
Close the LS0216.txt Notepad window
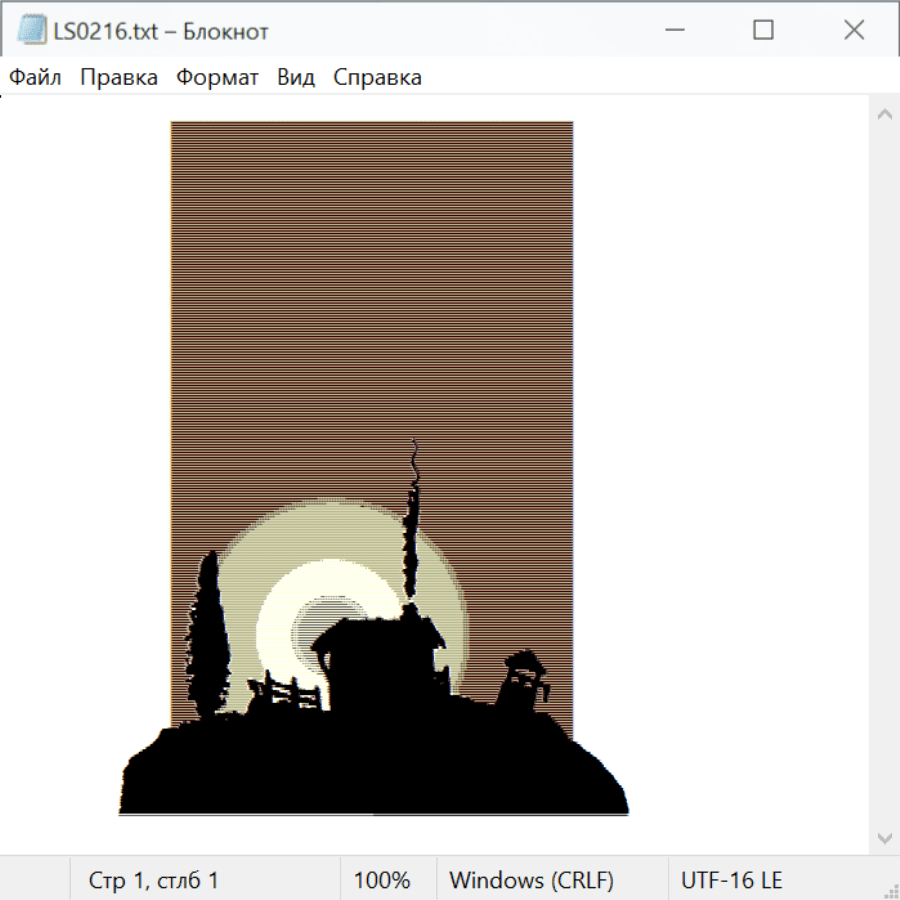click(x=853, y=31)
